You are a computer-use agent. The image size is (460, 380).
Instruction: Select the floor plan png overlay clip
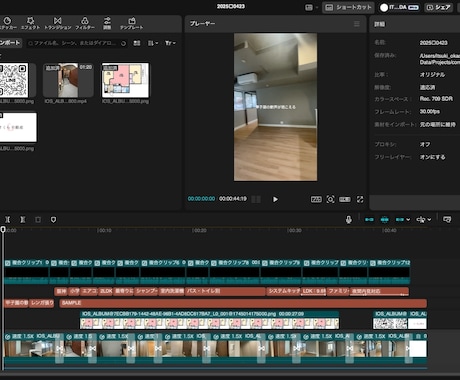pyautogui.click(x=209, y=320)
